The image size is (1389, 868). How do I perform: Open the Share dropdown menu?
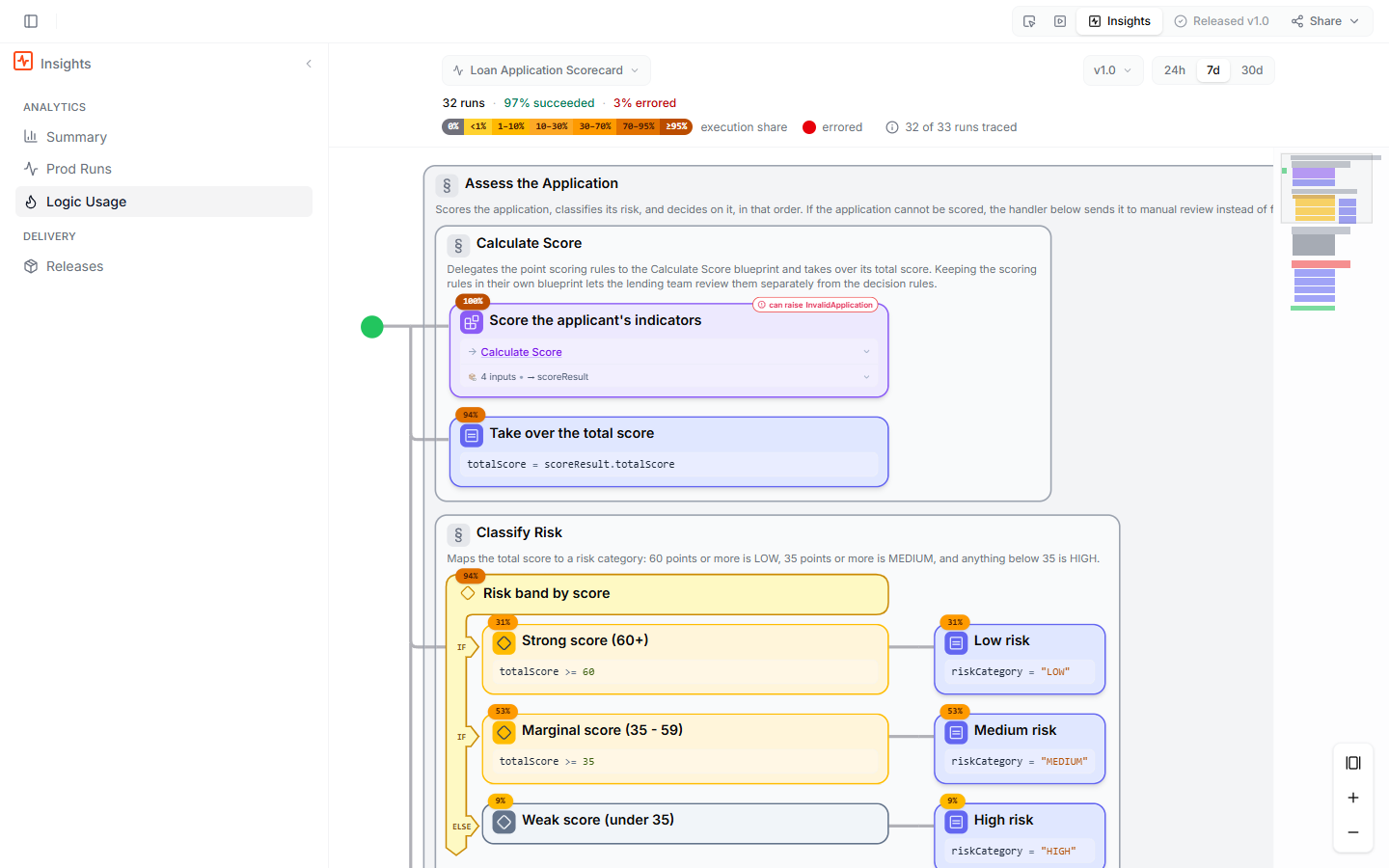coord(1325,21)
